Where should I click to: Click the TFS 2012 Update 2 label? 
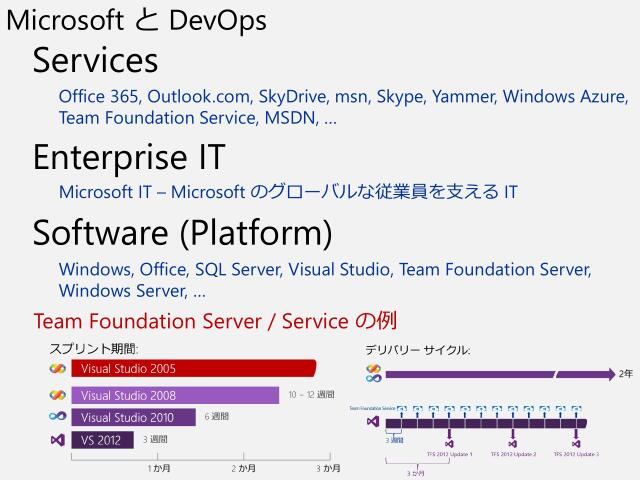513,454
